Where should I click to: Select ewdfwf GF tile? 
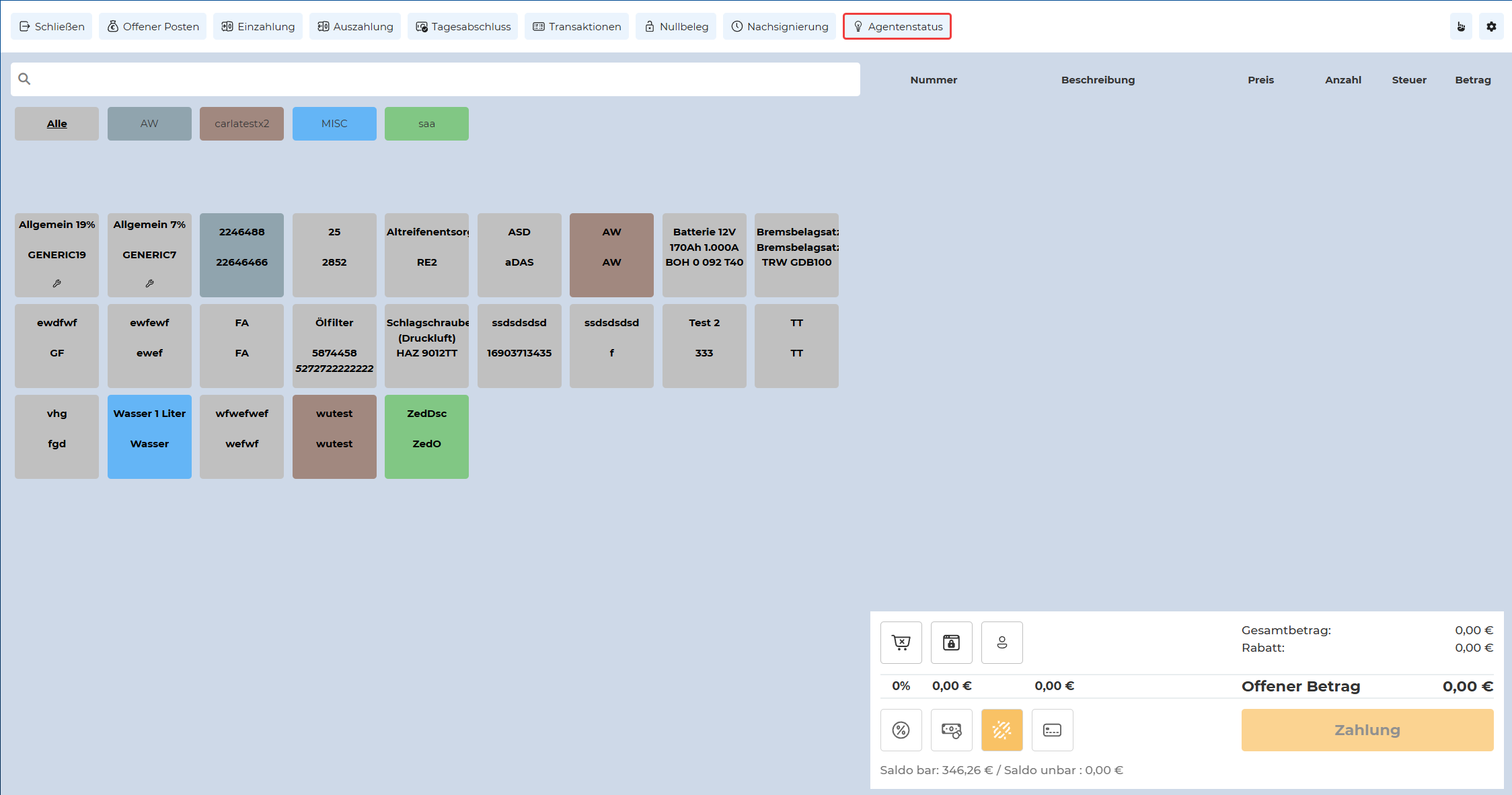click(56, 346)
